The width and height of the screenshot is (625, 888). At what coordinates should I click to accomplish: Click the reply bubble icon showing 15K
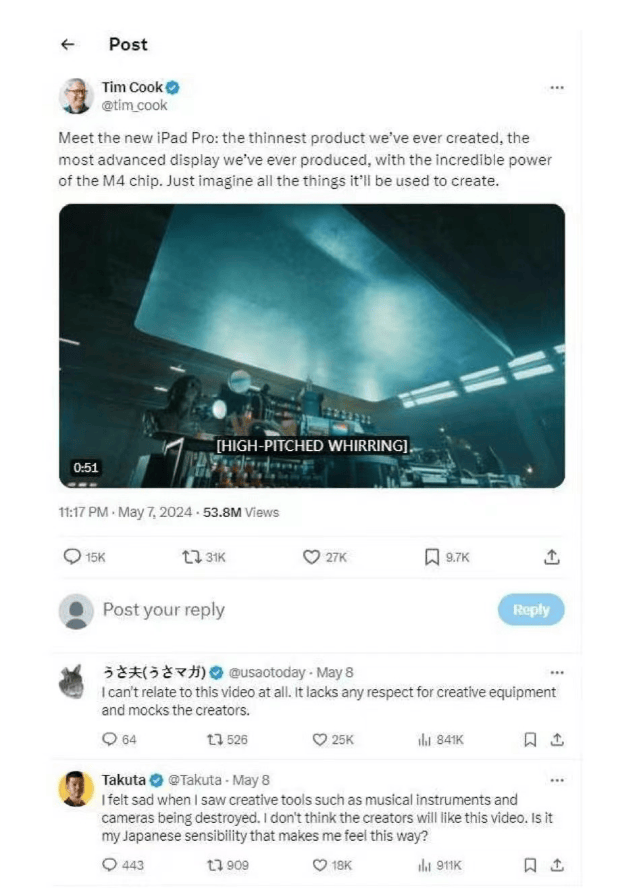tap(72, 557)
